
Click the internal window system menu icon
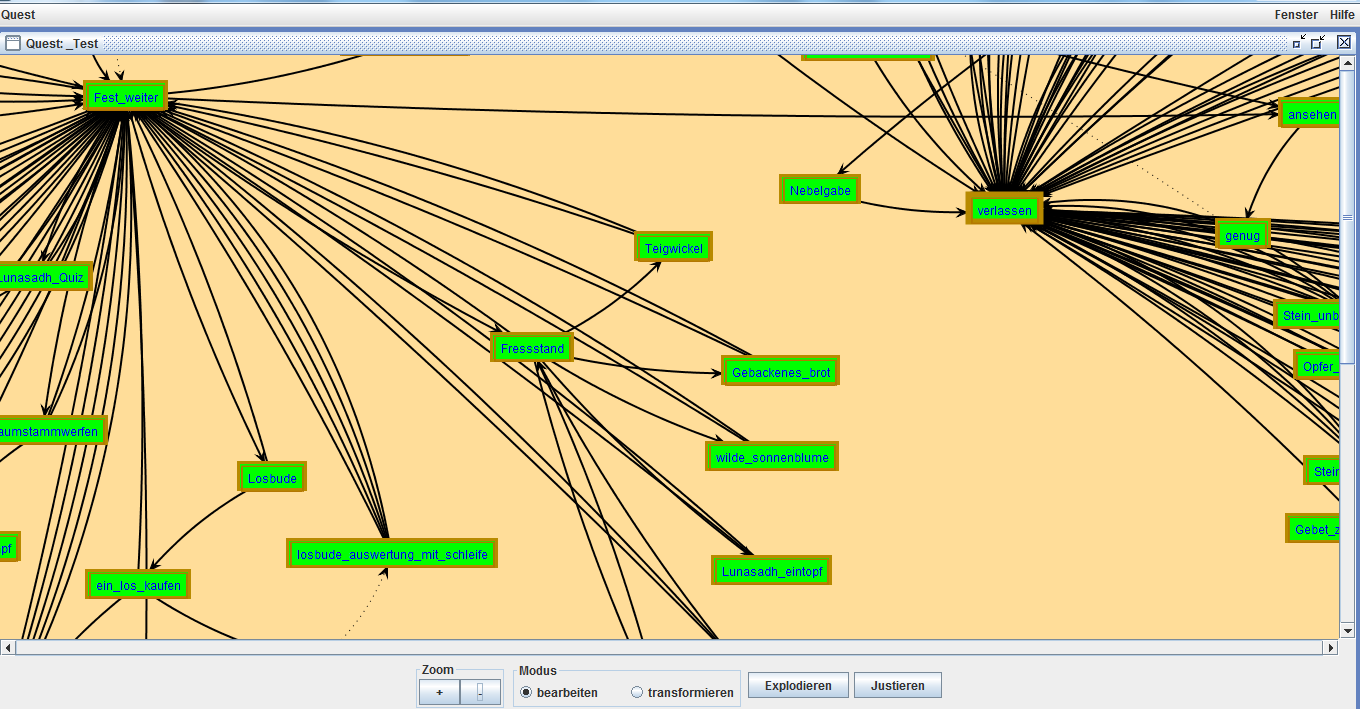click(x=13, y=43)
